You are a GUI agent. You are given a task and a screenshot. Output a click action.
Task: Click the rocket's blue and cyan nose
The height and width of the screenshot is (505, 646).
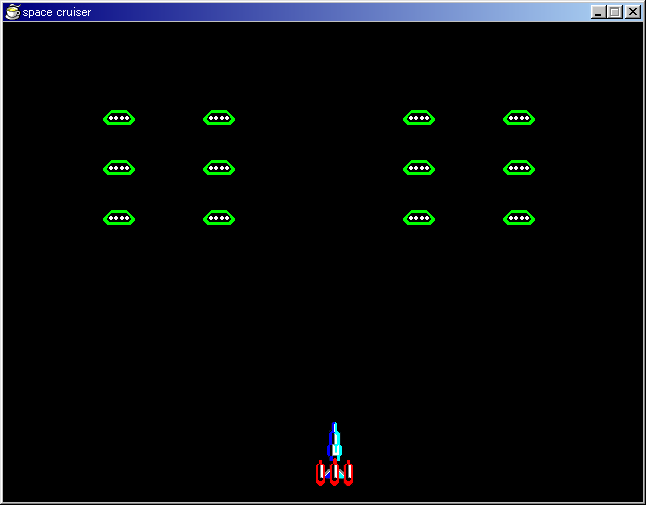[335, 440]
